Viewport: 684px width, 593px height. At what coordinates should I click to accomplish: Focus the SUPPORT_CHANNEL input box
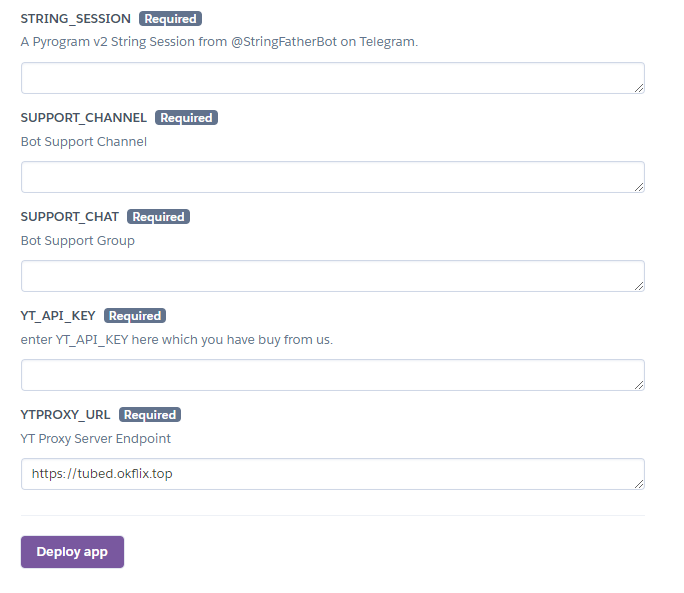click(x=332, y=177)
